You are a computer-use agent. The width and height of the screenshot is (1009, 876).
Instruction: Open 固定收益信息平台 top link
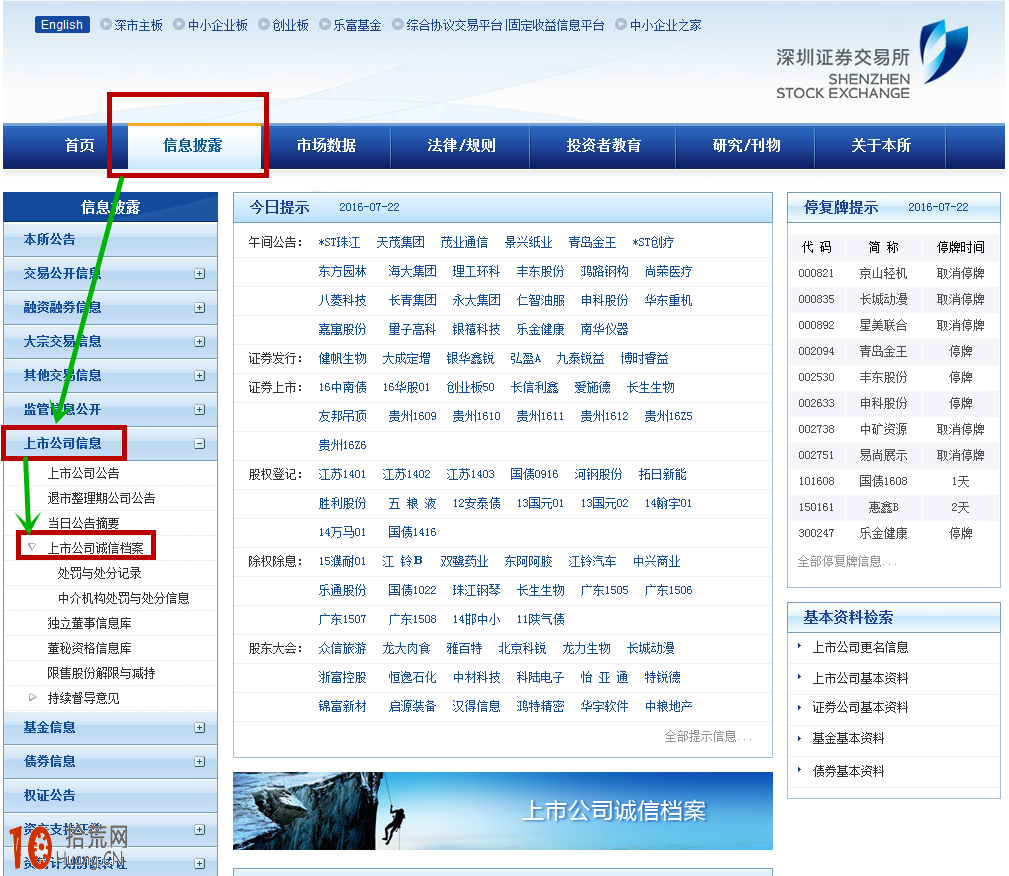(556, 25)
